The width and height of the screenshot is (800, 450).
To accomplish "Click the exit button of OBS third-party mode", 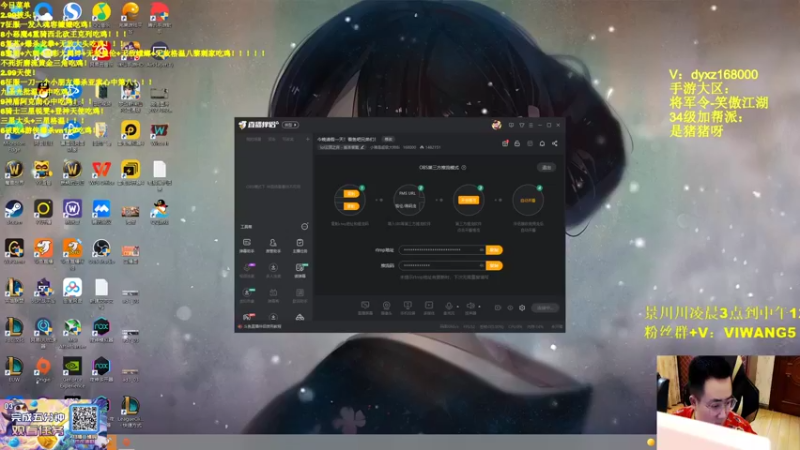I will 546,167.
